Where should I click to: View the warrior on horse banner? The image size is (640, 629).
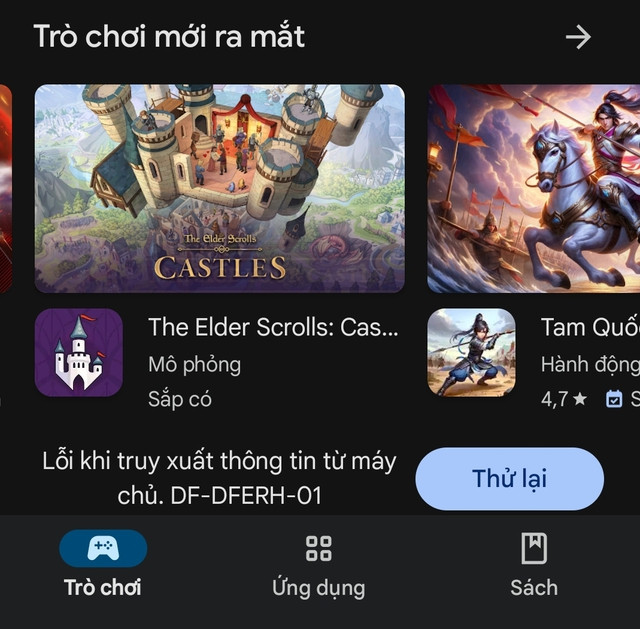(x=533, y=189)
